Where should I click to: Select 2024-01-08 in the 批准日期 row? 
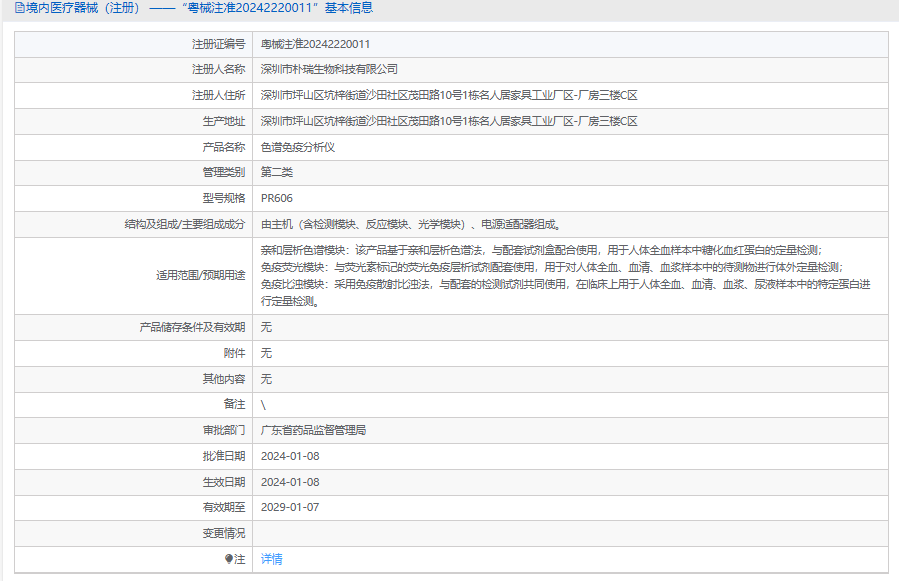[290, 456]
